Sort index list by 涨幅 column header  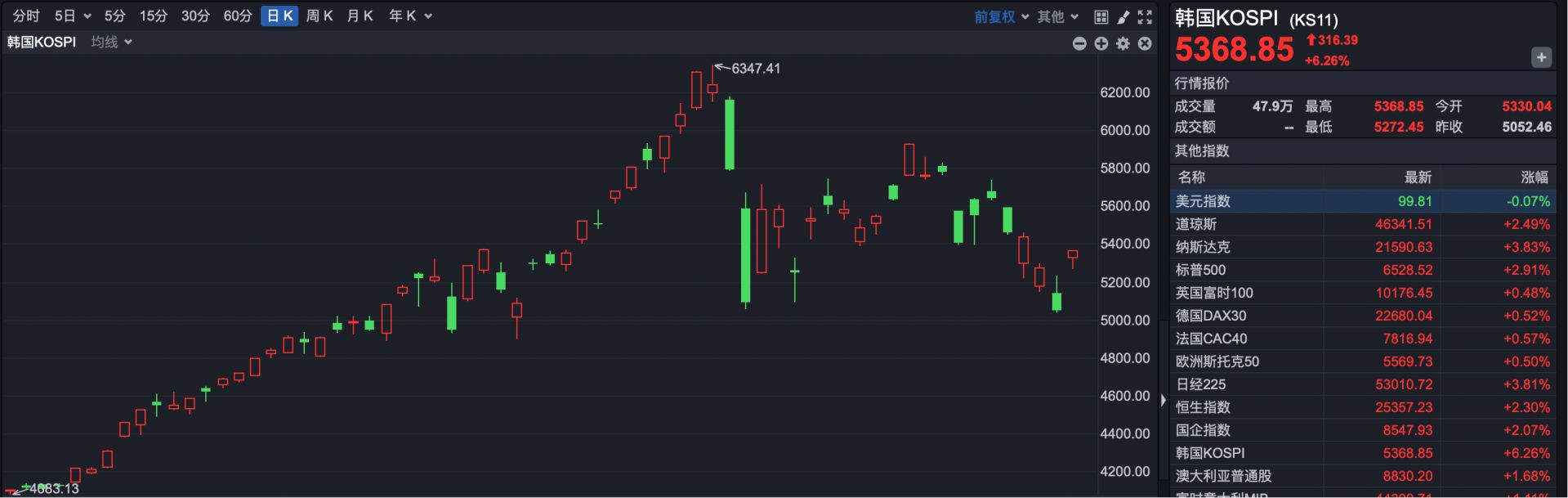[x=1534, y=177]
